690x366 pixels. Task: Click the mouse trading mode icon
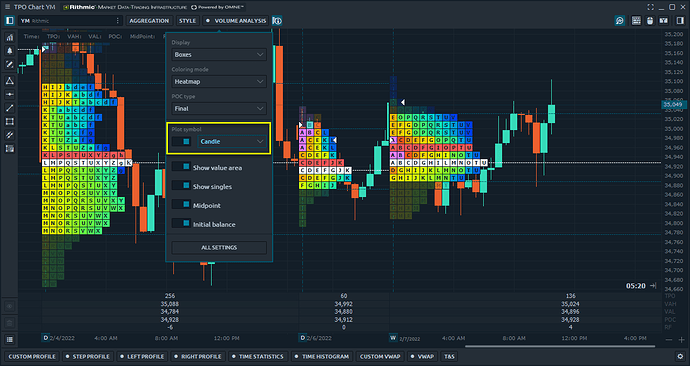[650, 21]
